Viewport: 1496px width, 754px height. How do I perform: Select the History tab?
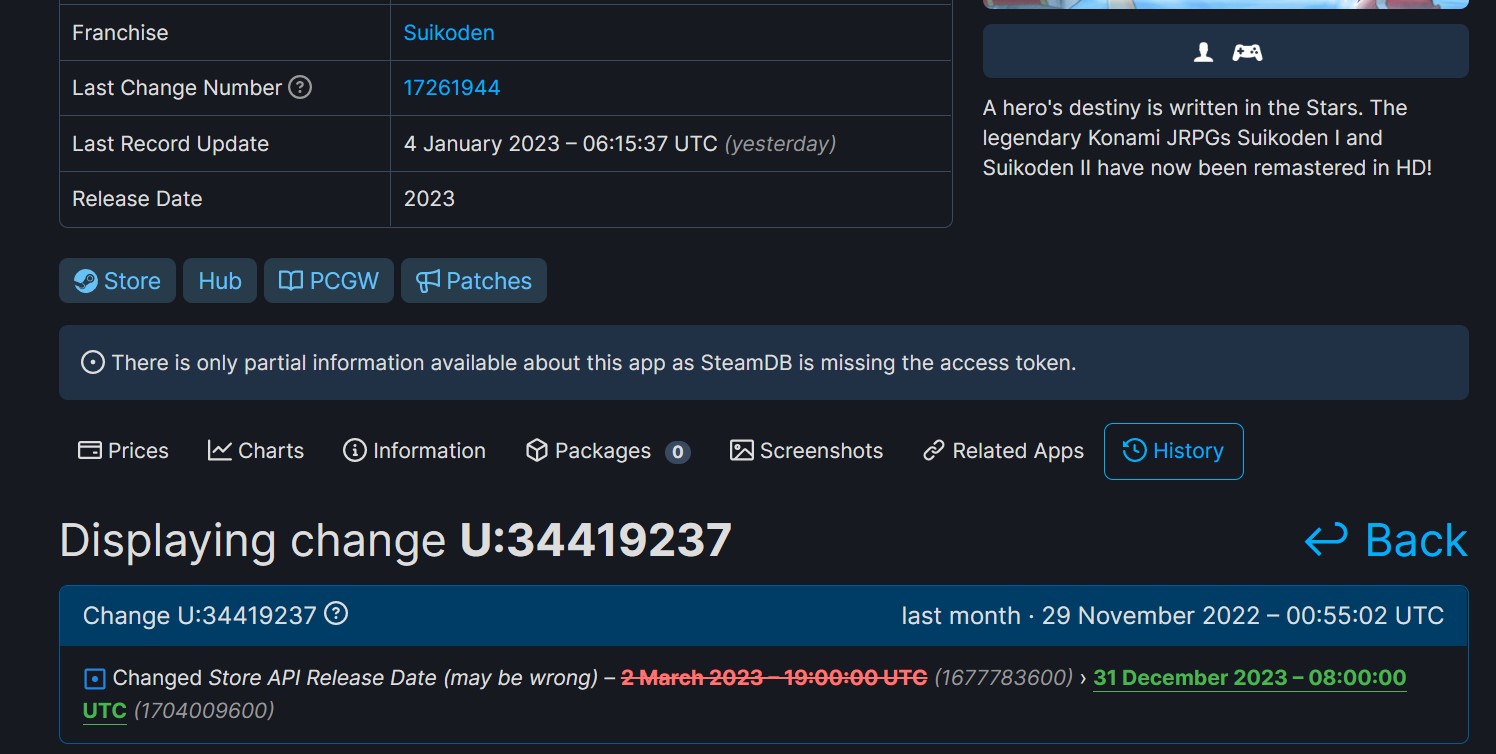pos(1174,451)
